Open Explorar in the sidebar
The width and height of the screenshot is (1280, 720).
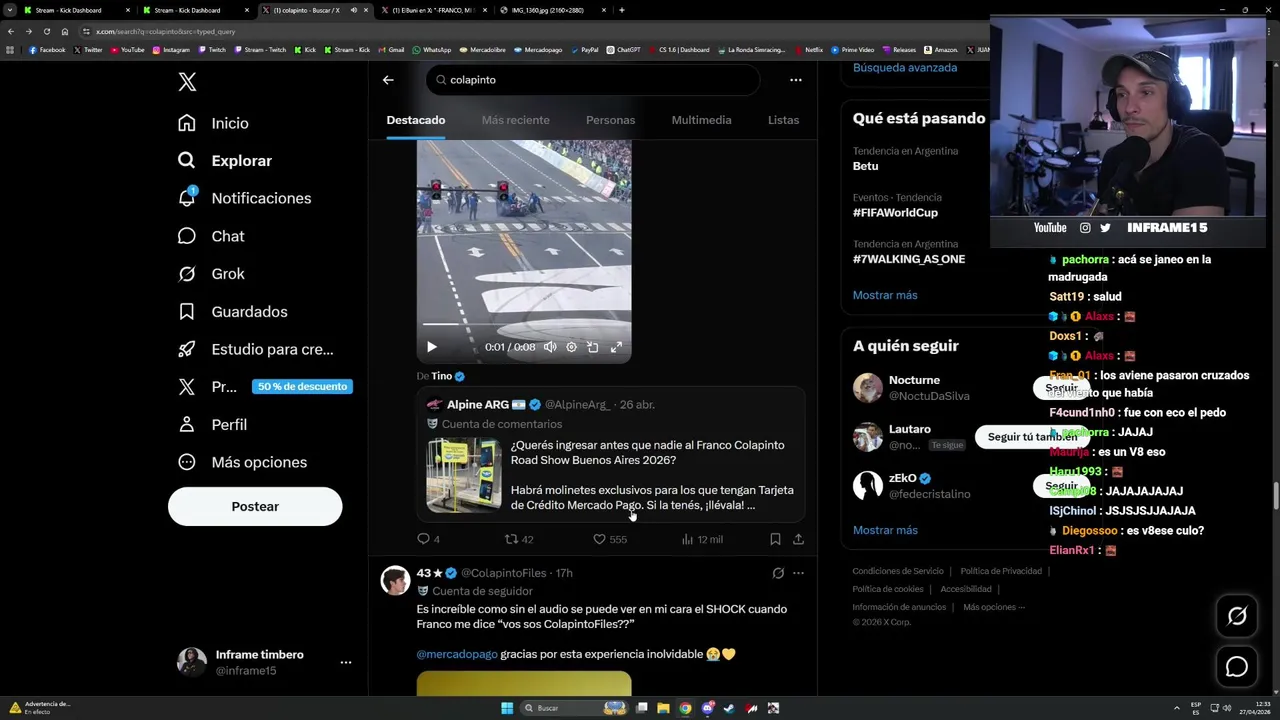click(x=225, y=161)
